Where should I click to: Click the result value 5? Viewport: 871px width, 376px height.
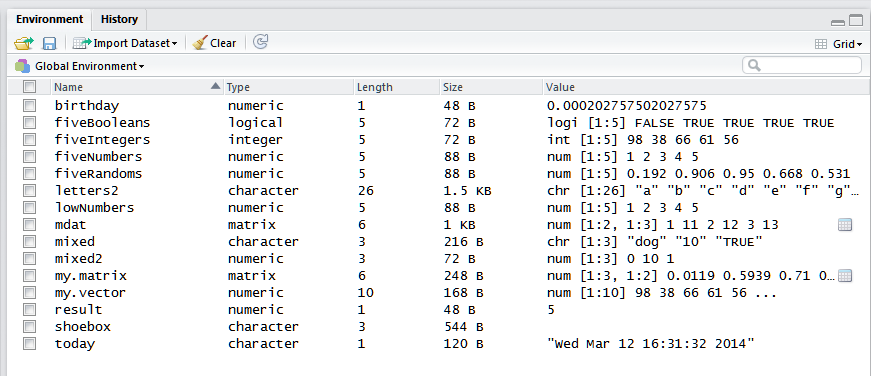(550, 310)
